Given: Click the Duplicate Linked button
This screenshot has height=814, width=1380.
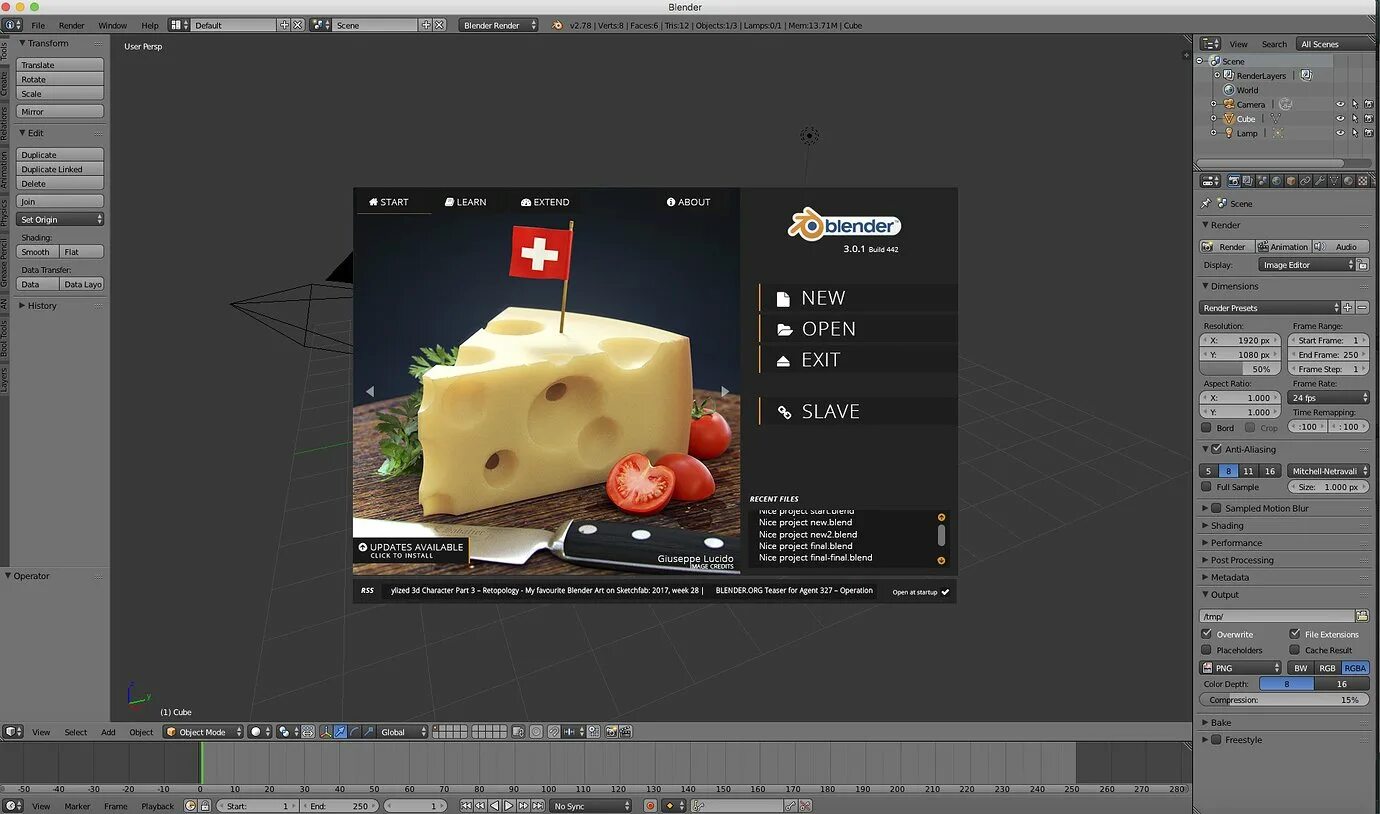Looking at the screenshot, I should coord(61,170).
